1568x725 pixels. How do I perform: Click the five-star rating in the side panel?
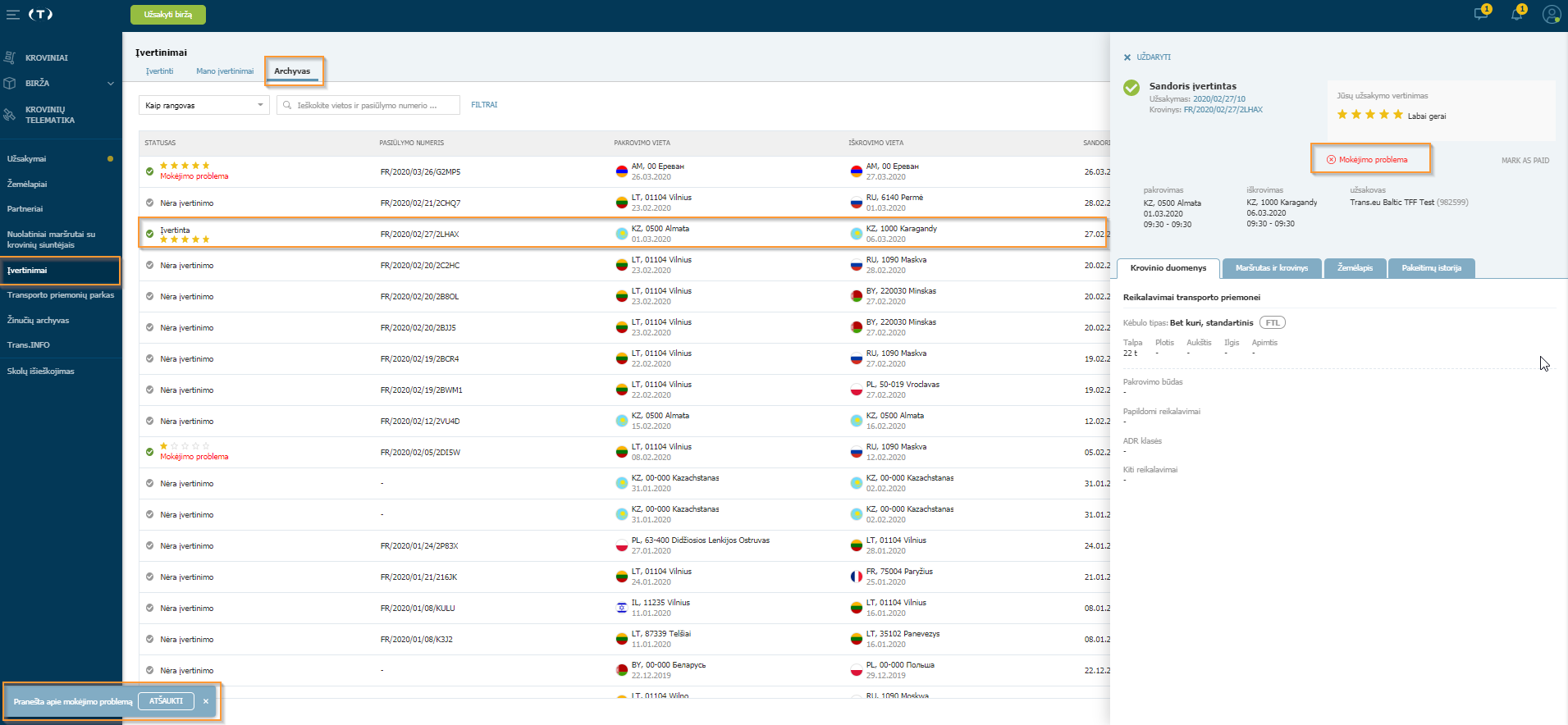click(1369, 115)
